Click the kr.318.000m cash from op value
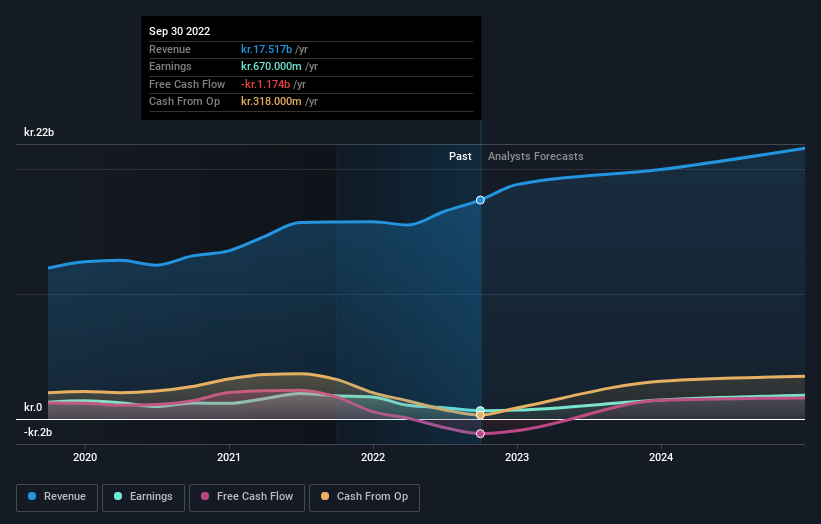Viewport: 821px width, 524px height. [x=271, y=102]
